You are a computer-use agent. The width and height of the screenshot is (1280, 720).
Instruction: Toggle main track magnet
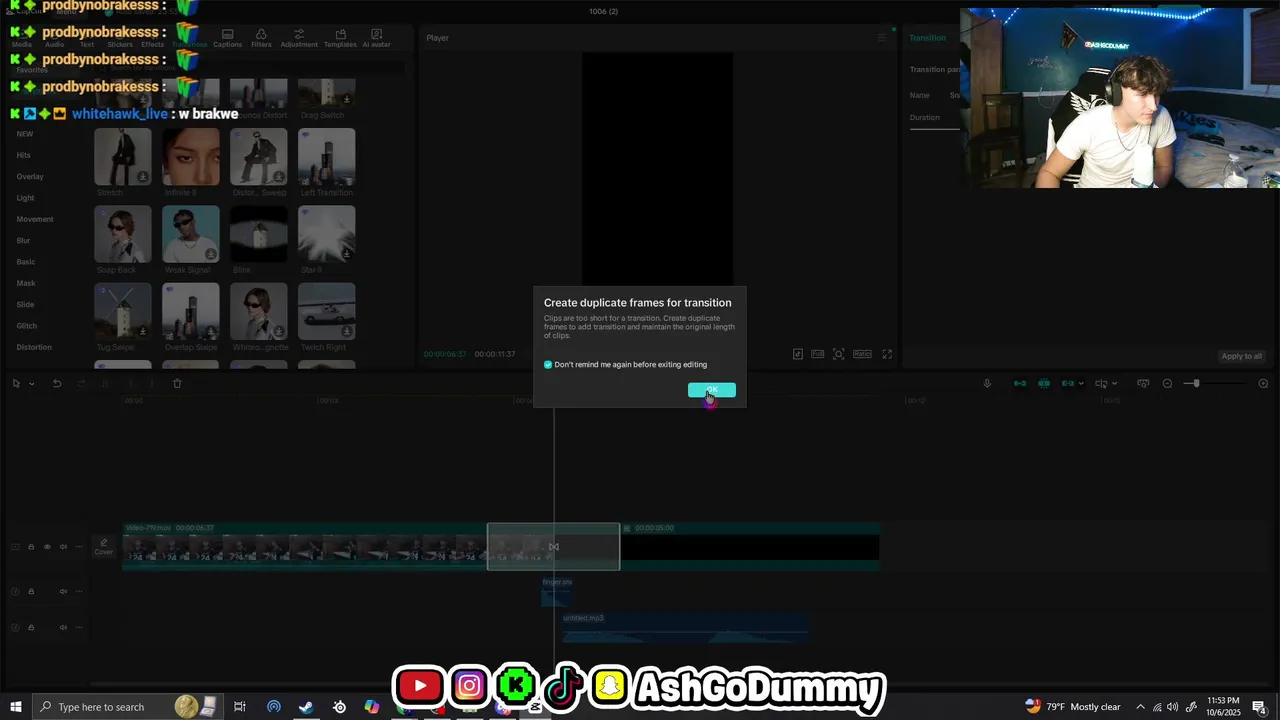[1020, 384]
